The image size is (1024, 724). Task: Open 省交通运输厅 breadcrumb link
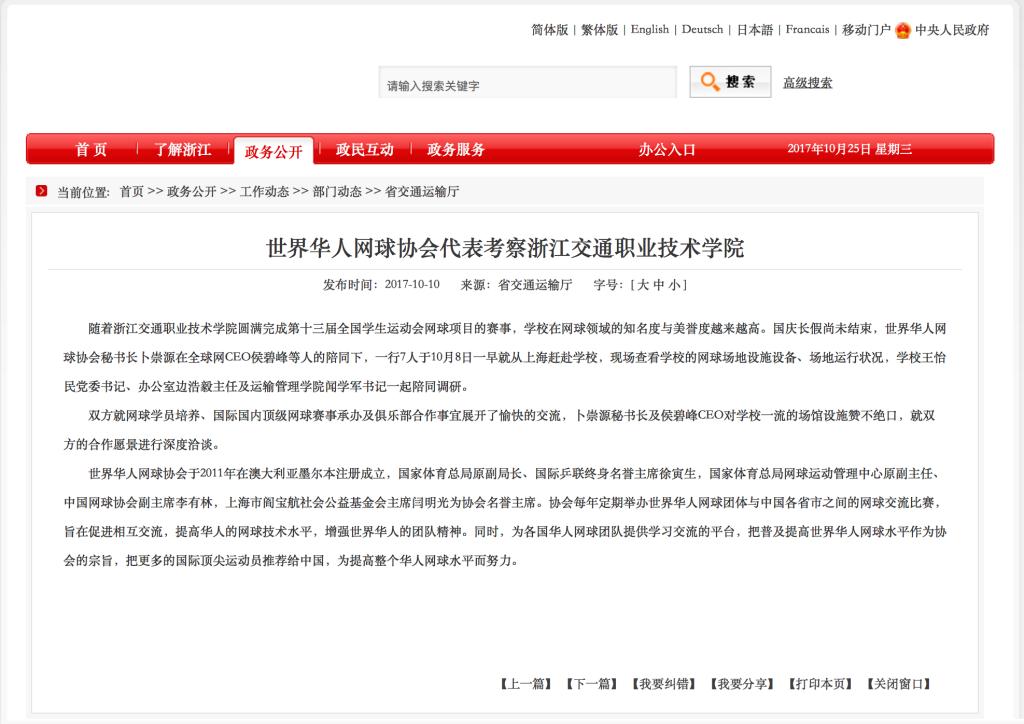[x=422, y=192]
